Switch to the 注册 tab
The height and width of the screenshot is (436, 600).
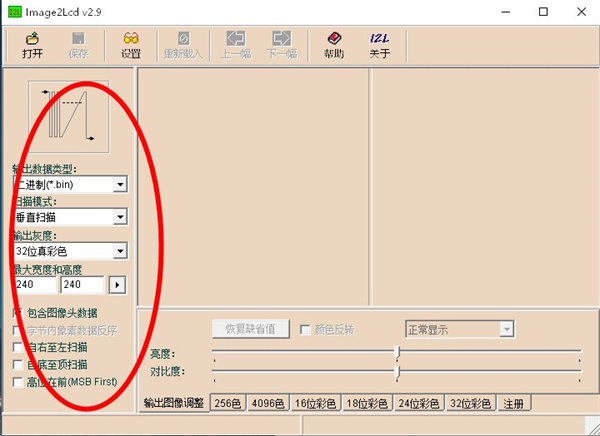(513, 403)
